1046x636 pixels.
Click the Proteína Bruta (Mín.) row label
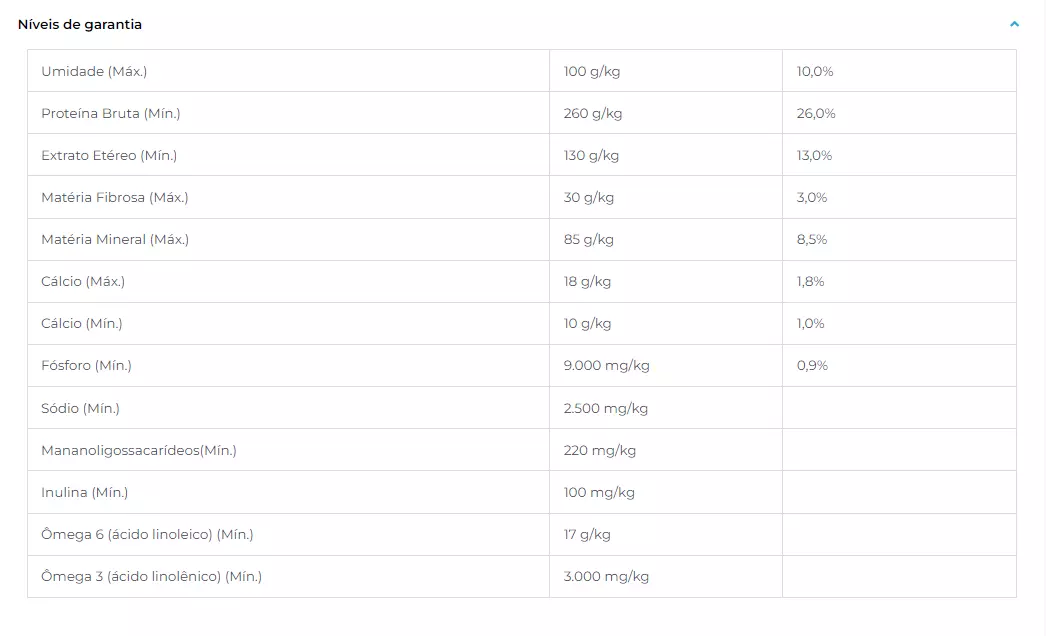pos(111,113)
